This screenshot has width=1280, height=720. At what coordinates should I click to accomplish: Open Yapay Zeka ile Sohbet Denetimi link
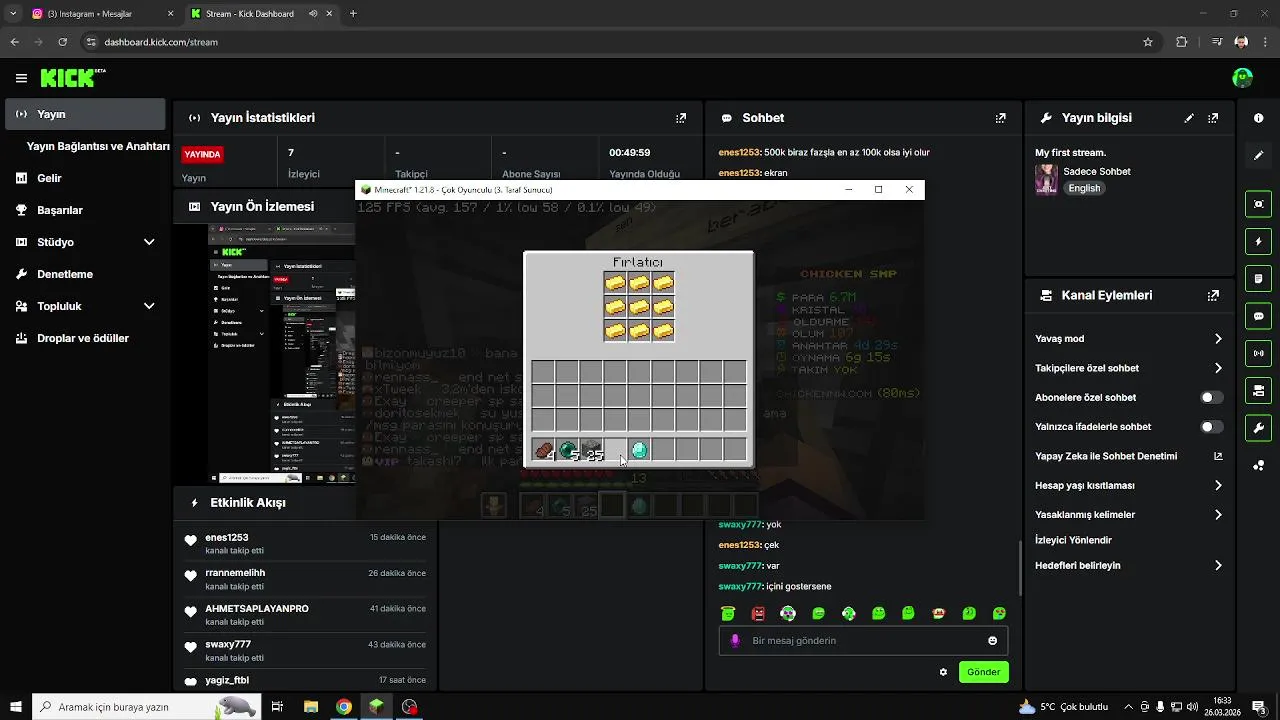click(1106, 456)
